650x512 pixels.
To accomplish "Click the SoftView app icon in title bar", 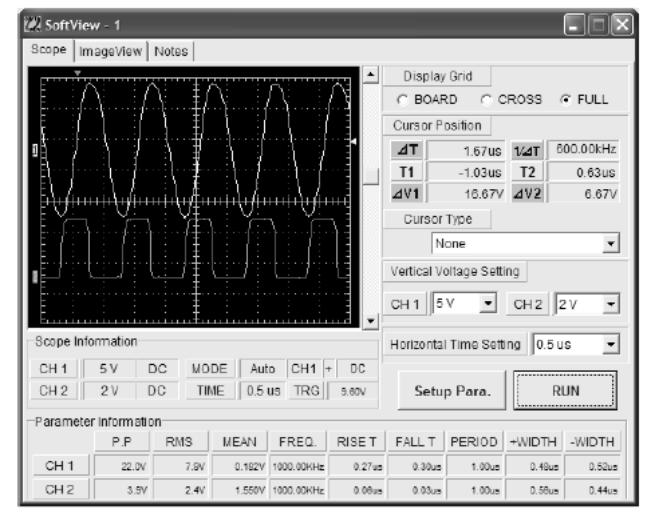I will [x=33, y=24].
